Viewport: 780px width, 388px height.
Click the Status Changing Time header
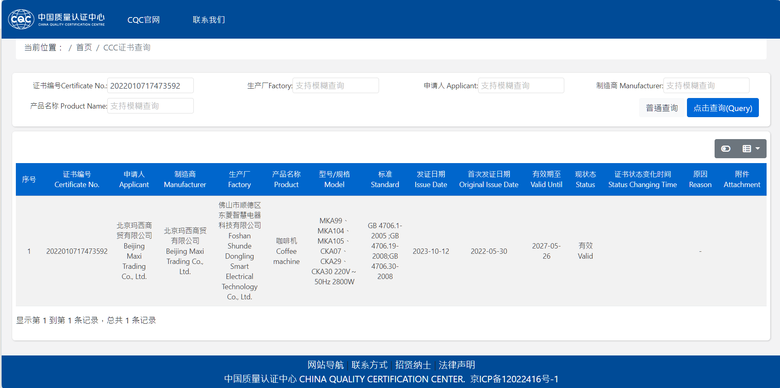pos(642,180)
